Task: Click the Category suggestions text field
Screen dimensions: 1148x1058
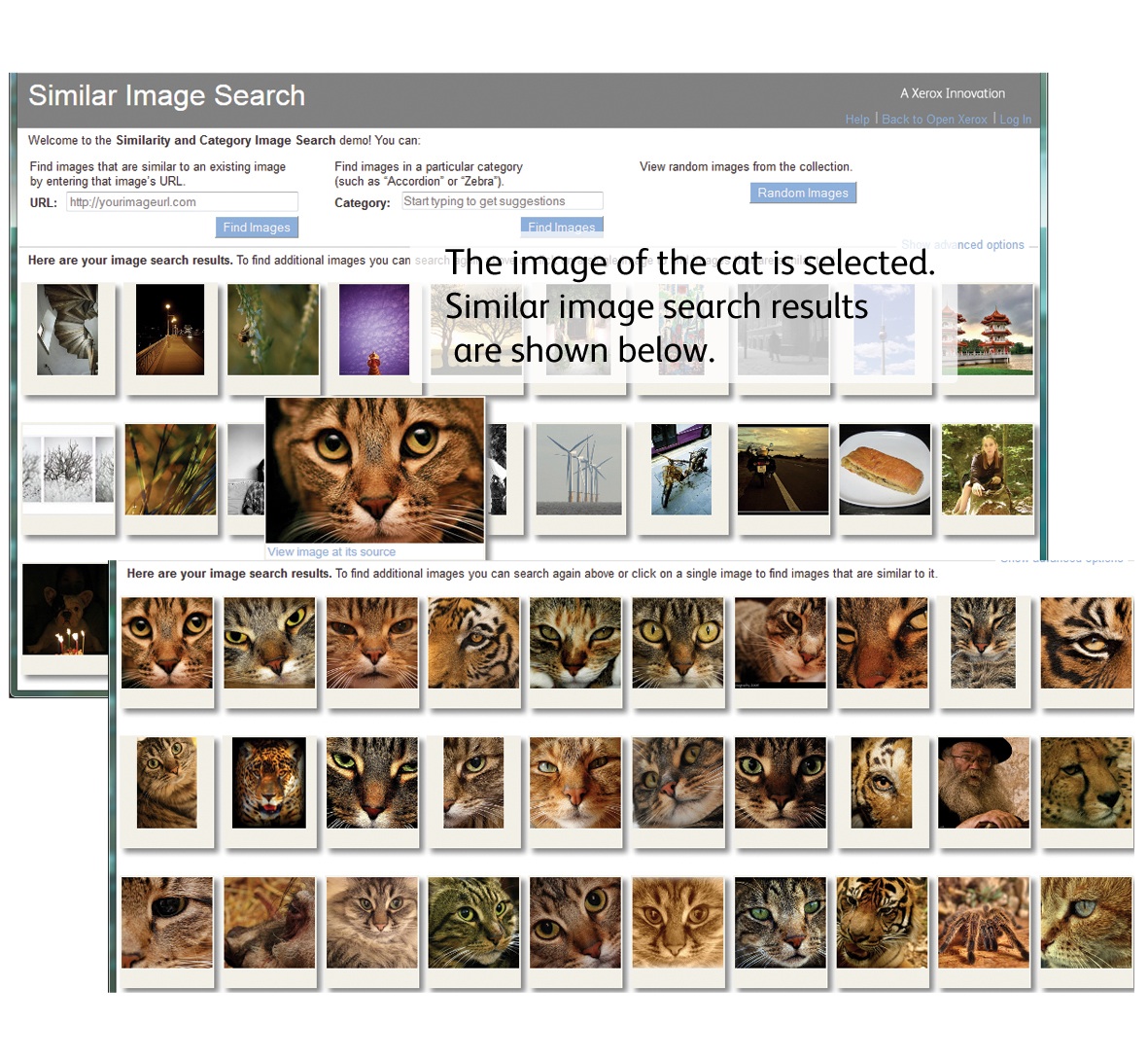Action: click(x=502, y=201)
